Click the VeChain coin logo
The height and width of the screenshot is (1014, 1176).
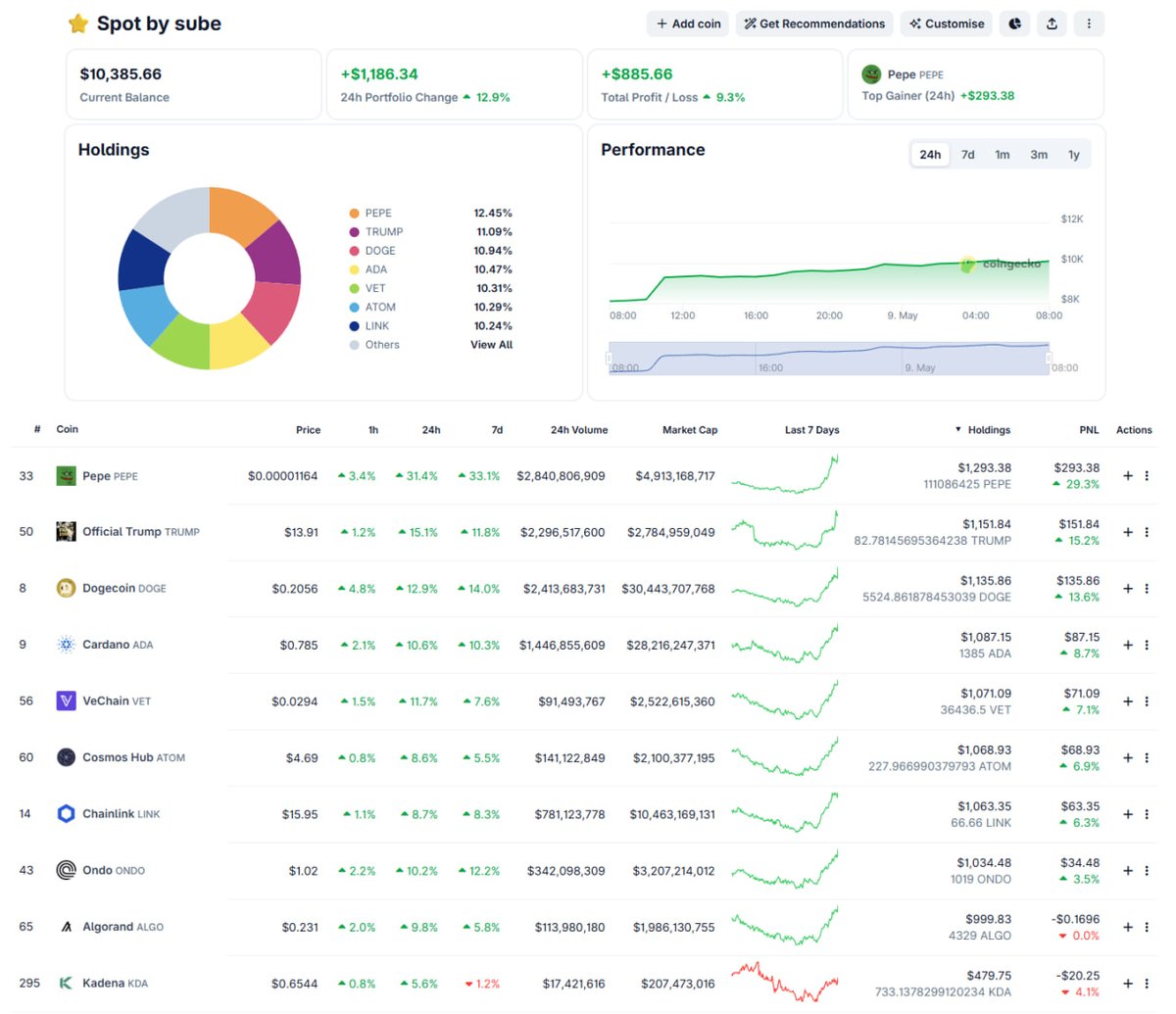tap(66, 701)
